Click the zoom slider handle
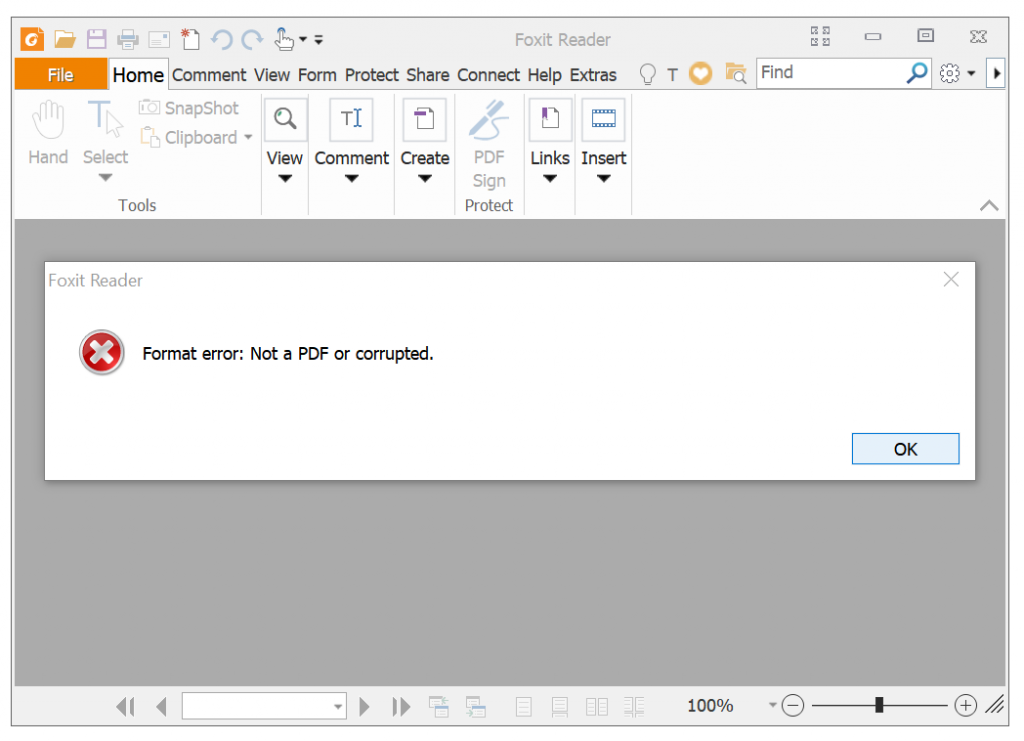The height and width of the screenshot is (741, 1024). pos(879,705)
